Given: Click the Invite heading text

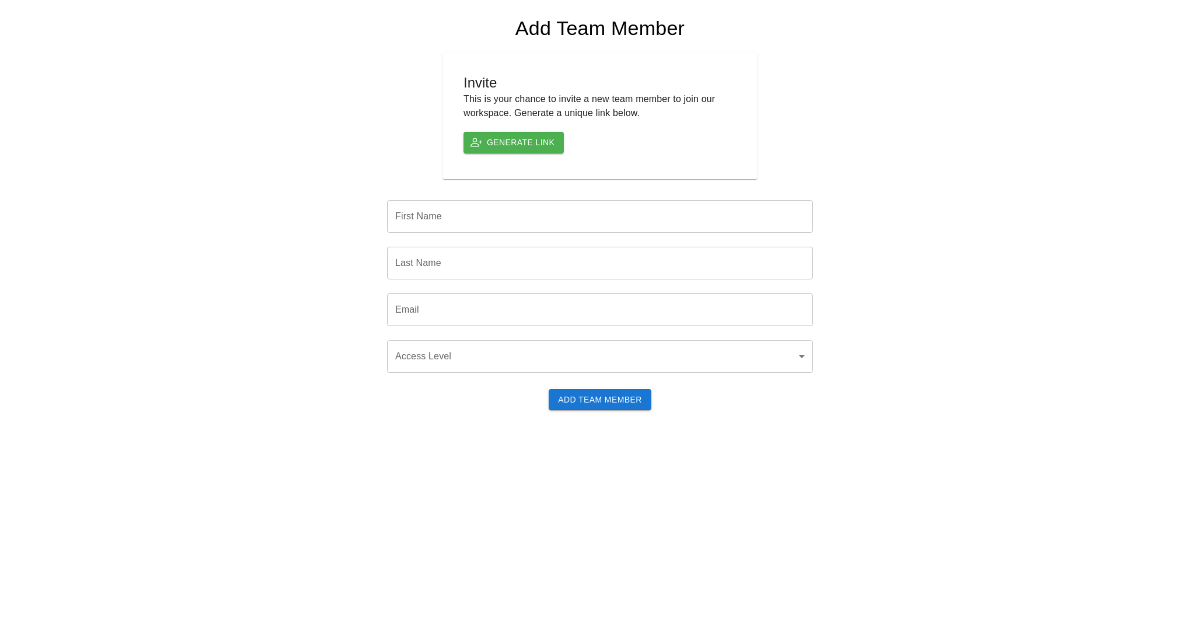Looking at the screenshot, I should pos(480,83).
